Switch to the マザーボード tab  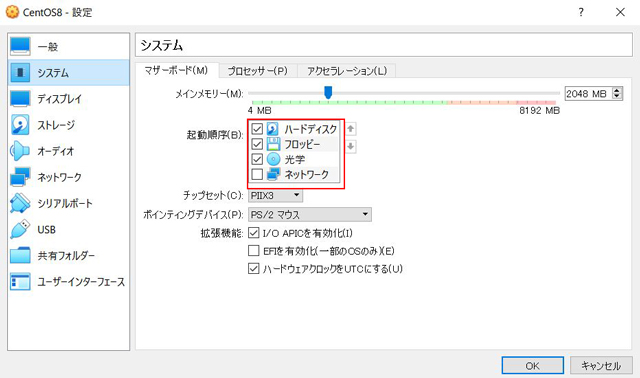point(176,71)
